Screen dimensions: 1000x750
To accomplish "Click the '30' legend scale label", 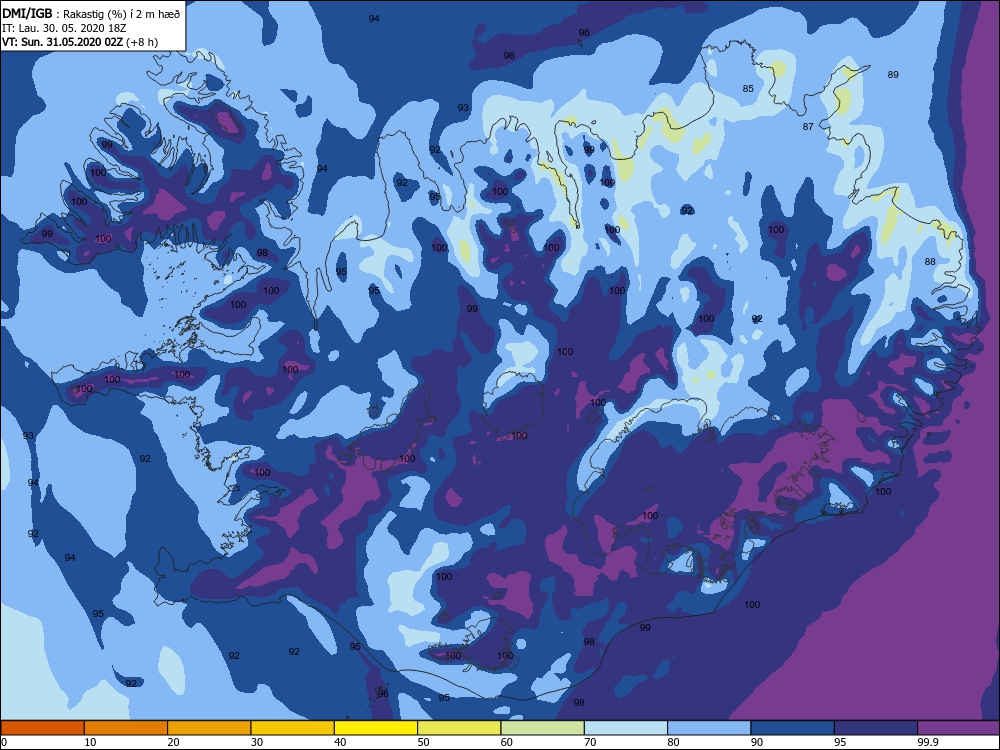I will point(257,742).
